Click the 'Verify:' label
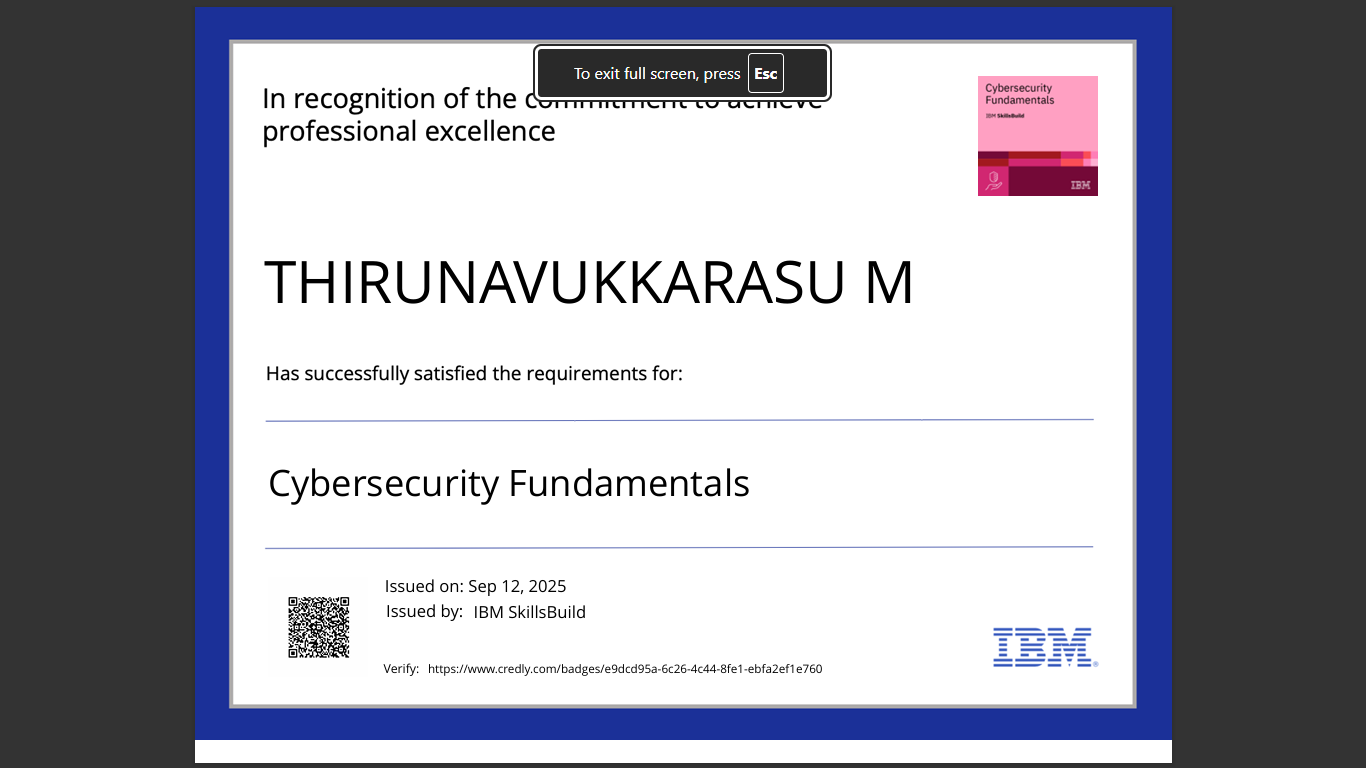This screenshot has width=1366, height=768. [401, 669]
